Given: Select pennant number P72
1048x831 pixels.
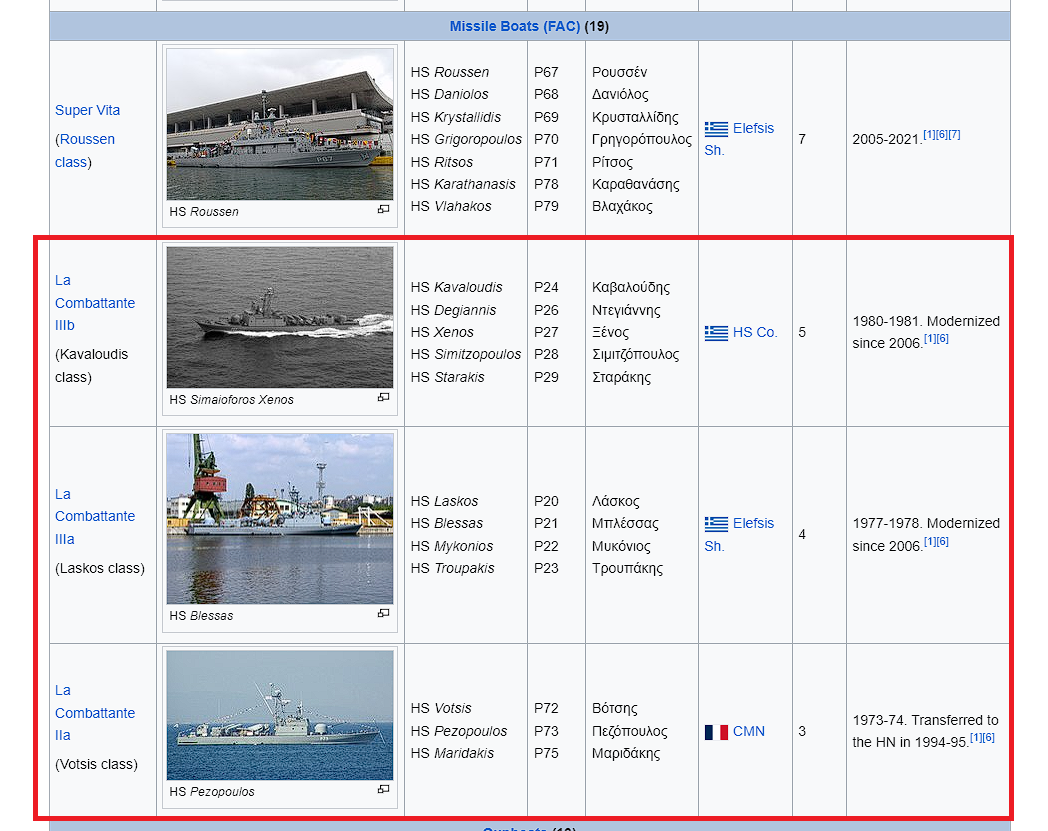Looking at the screenshot, I should point(546,708).
